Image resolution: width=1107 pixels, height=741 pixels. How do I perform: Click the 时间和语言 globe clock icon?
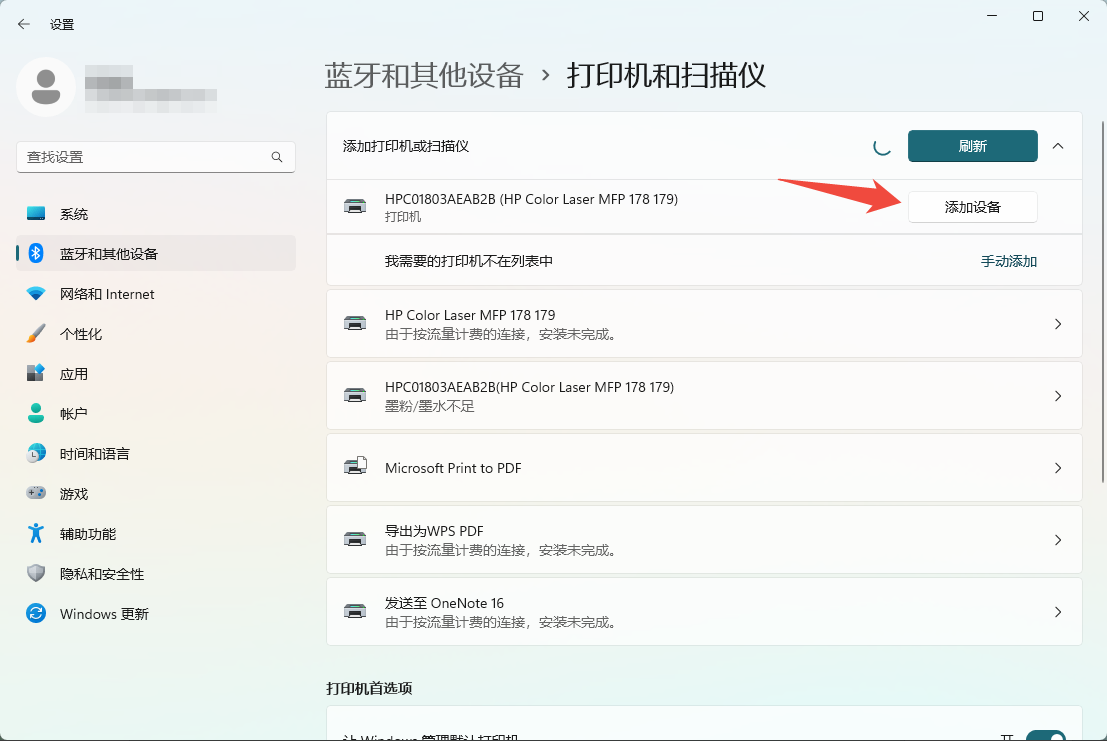[36, 454]
